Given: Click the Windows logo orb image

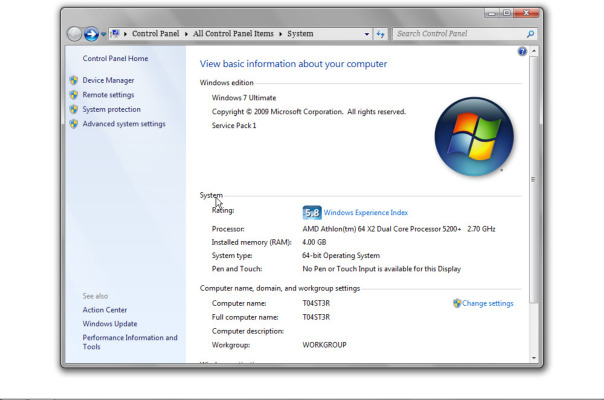Looking at the screenshot, I should pos(474,137).
